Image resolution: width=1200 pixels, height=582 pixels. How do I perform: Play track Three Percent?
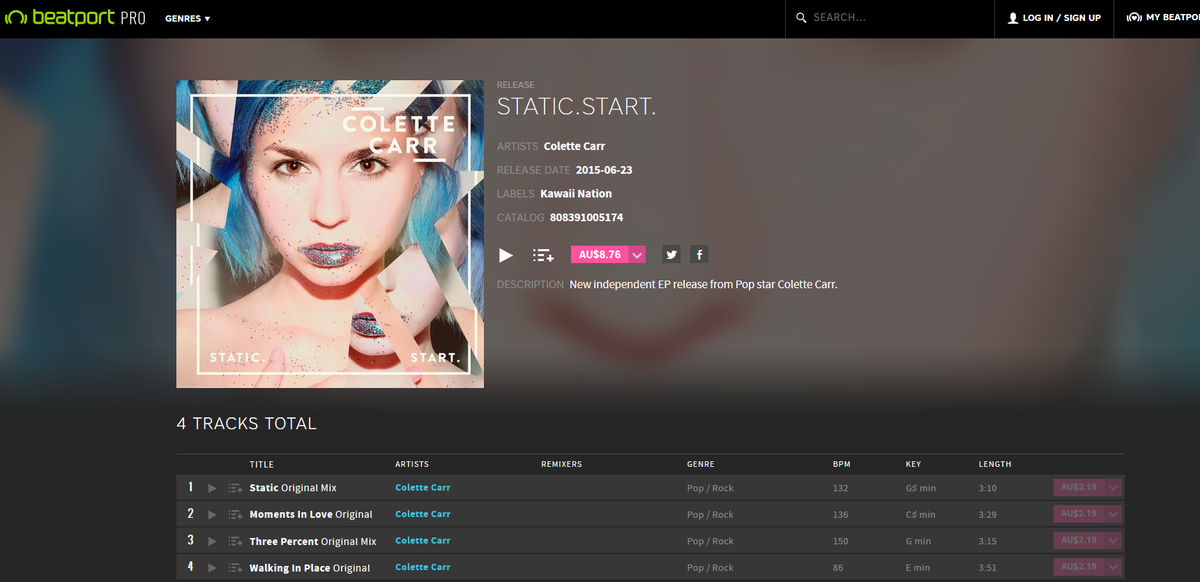pyautogui.click(x=212, y=541)
